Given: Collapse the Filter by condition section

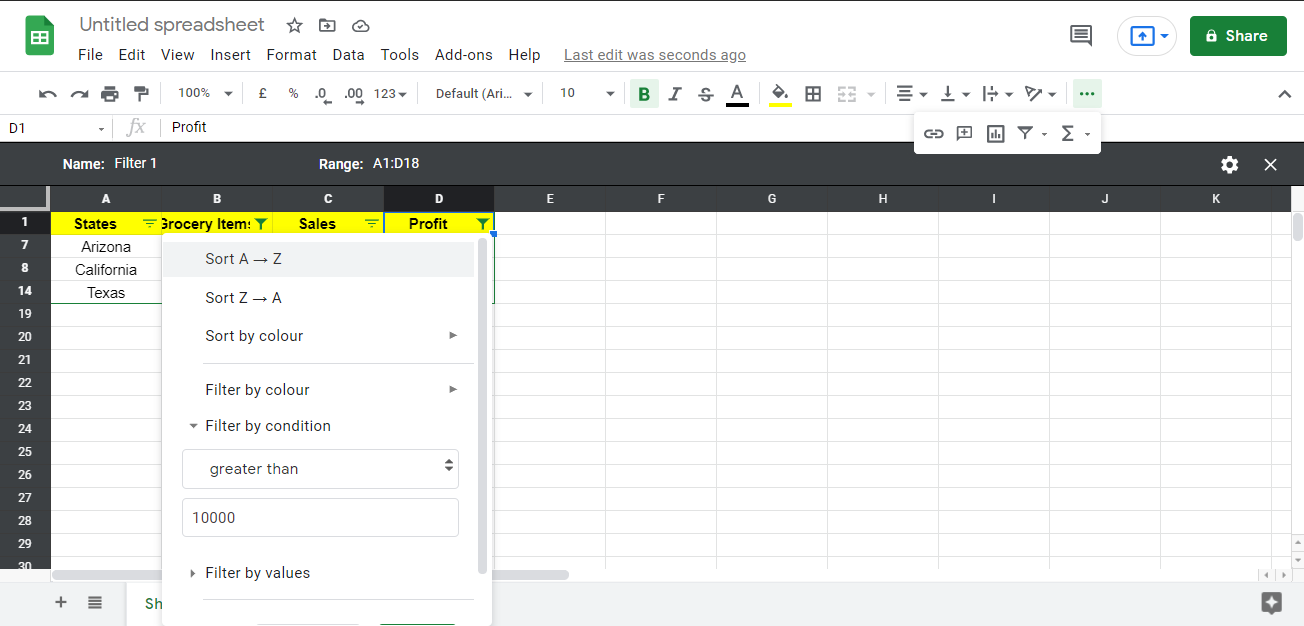Looking at the screenshot, I should [x=260, y=426].
